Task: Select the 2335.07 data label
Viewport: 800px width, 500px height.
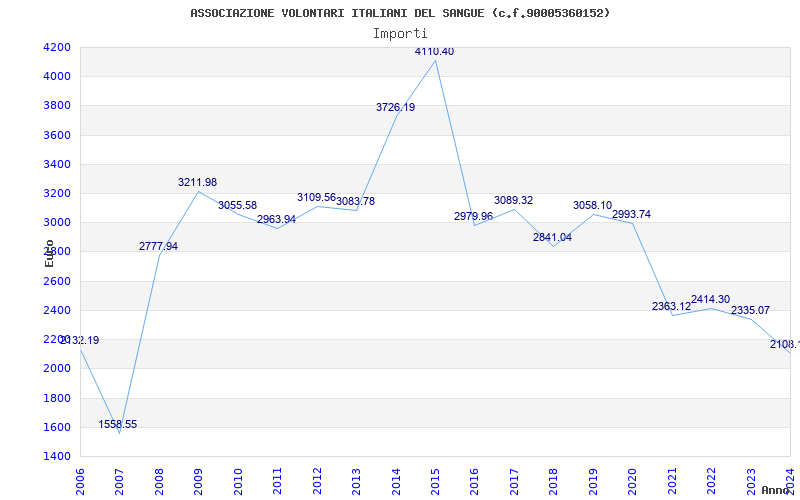Action: [751, 310]
